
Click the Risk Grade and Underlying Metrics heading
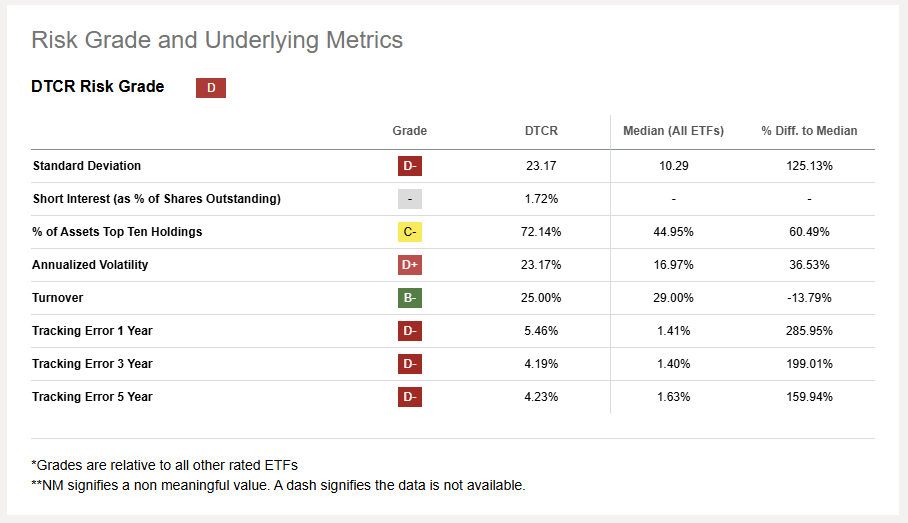tap(217, 40)
